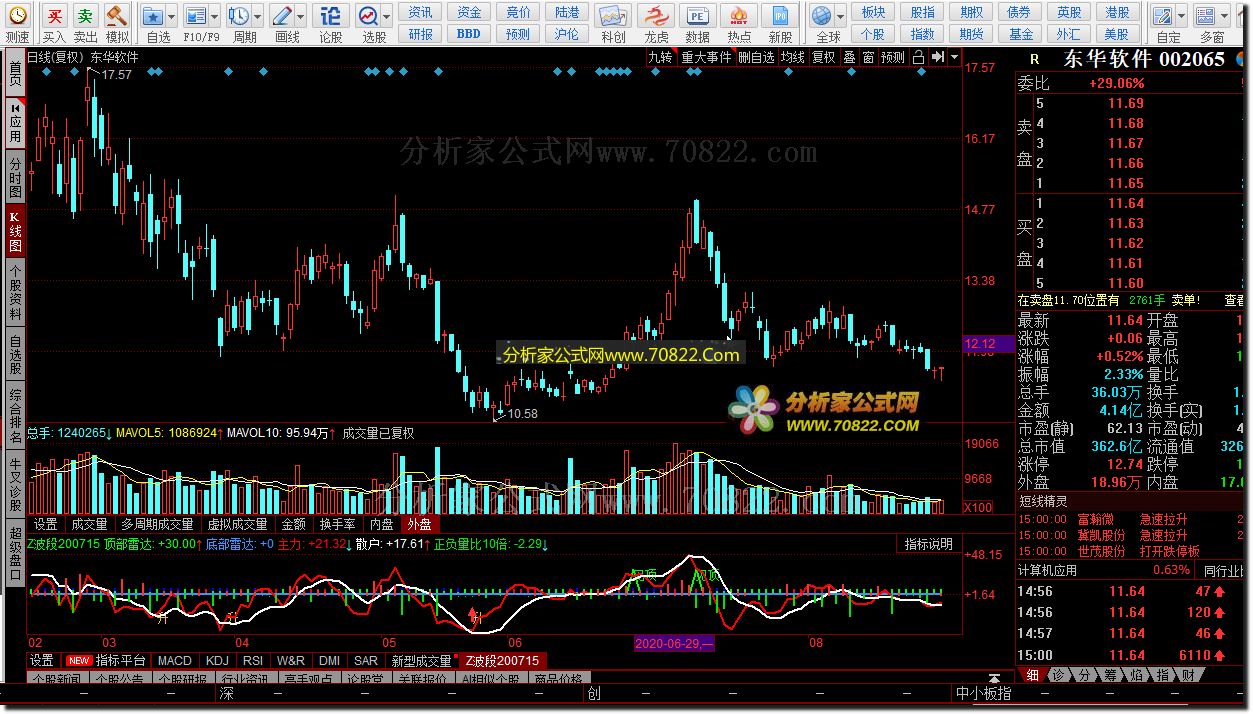Image resolution: width=1253 pixels, height=714 pixels.
Task: Expand the F10/F9 dropdown arrow
Action: pyautogui.click(x=215, y=16)
